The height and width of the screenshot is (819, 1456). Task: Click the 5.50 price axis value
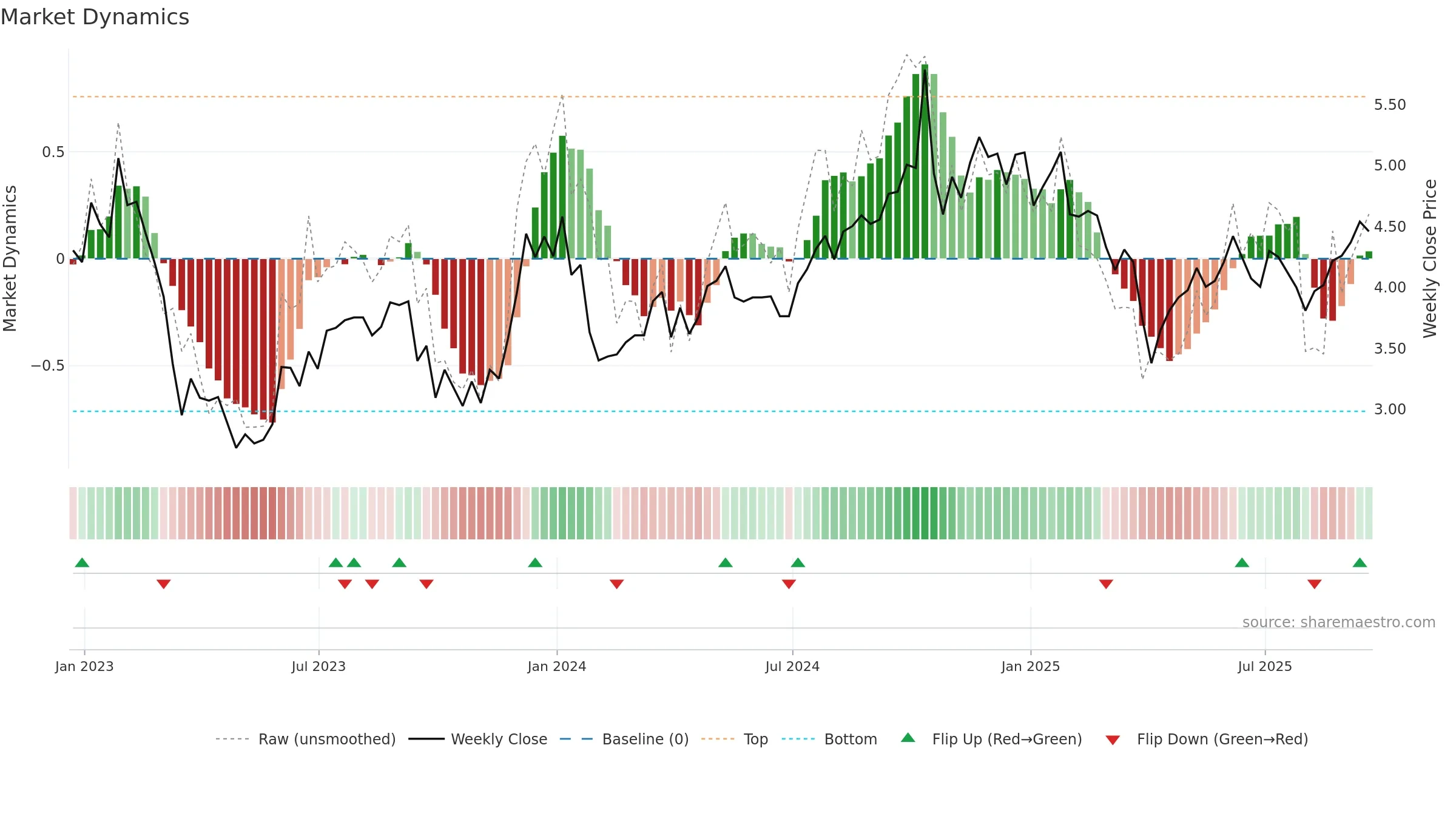[1390, 105]
